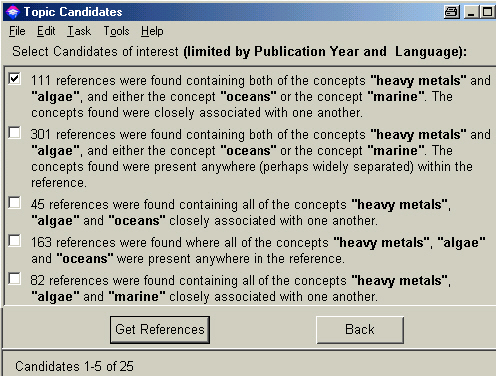
Task: Open the Edit menu
Action: [x=46, y=31]
